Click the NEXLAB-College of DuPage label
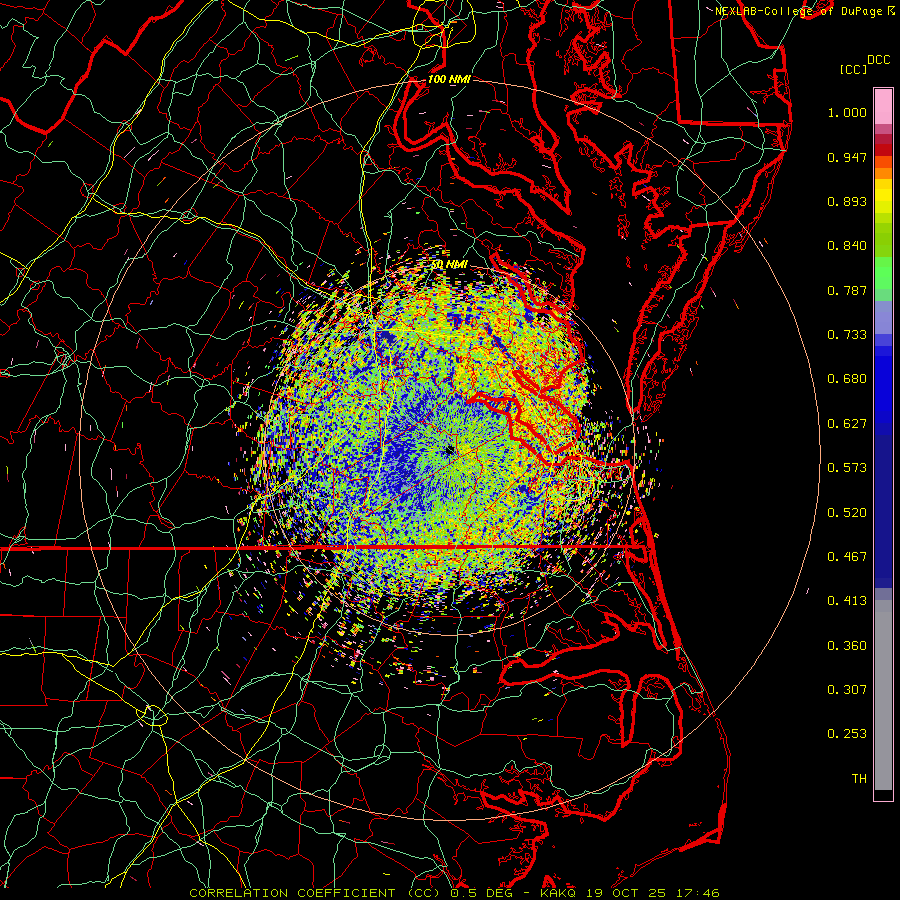This screenshot has width=900, height=900. 799,11
